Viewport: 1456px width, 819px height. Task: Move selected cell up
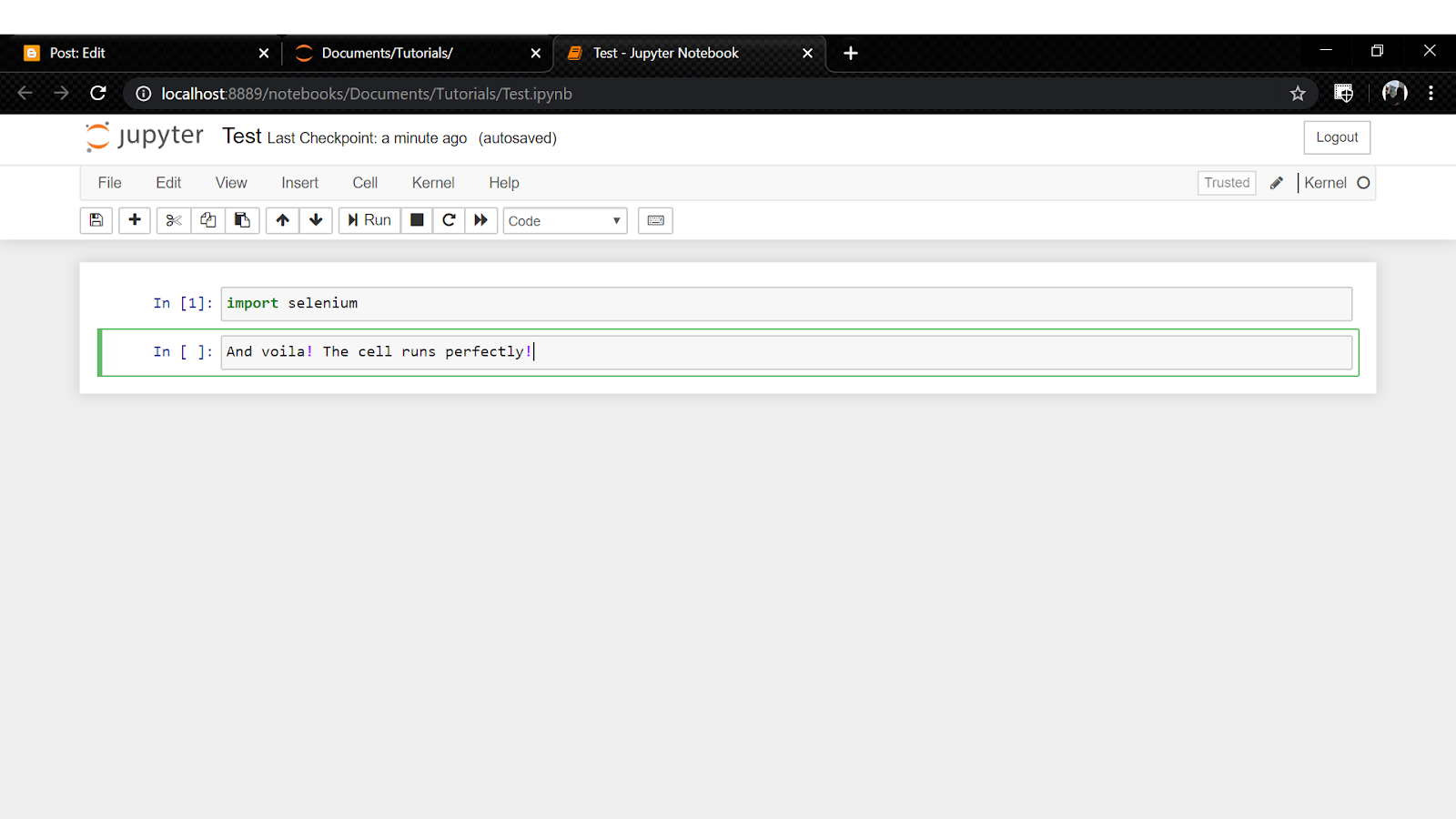click(283, 220)
